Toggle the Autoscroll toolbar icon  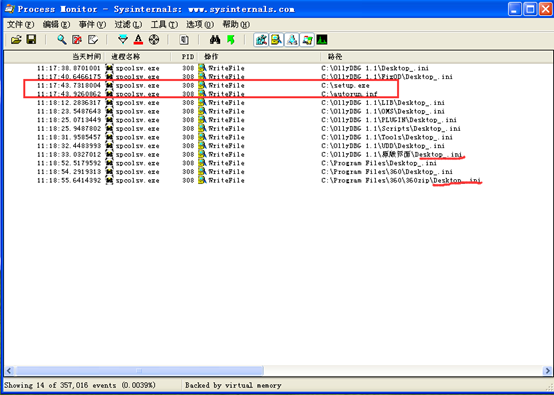pyautogui.click(x=77, y=40)
